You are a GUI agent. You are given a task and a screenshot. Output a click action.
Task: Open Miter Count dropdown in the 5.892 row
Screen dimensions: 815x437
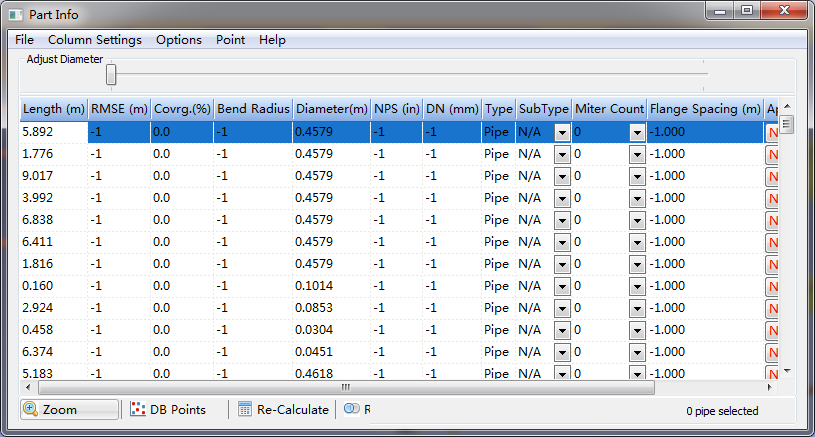pyautogui.click(x=637, y=133)
